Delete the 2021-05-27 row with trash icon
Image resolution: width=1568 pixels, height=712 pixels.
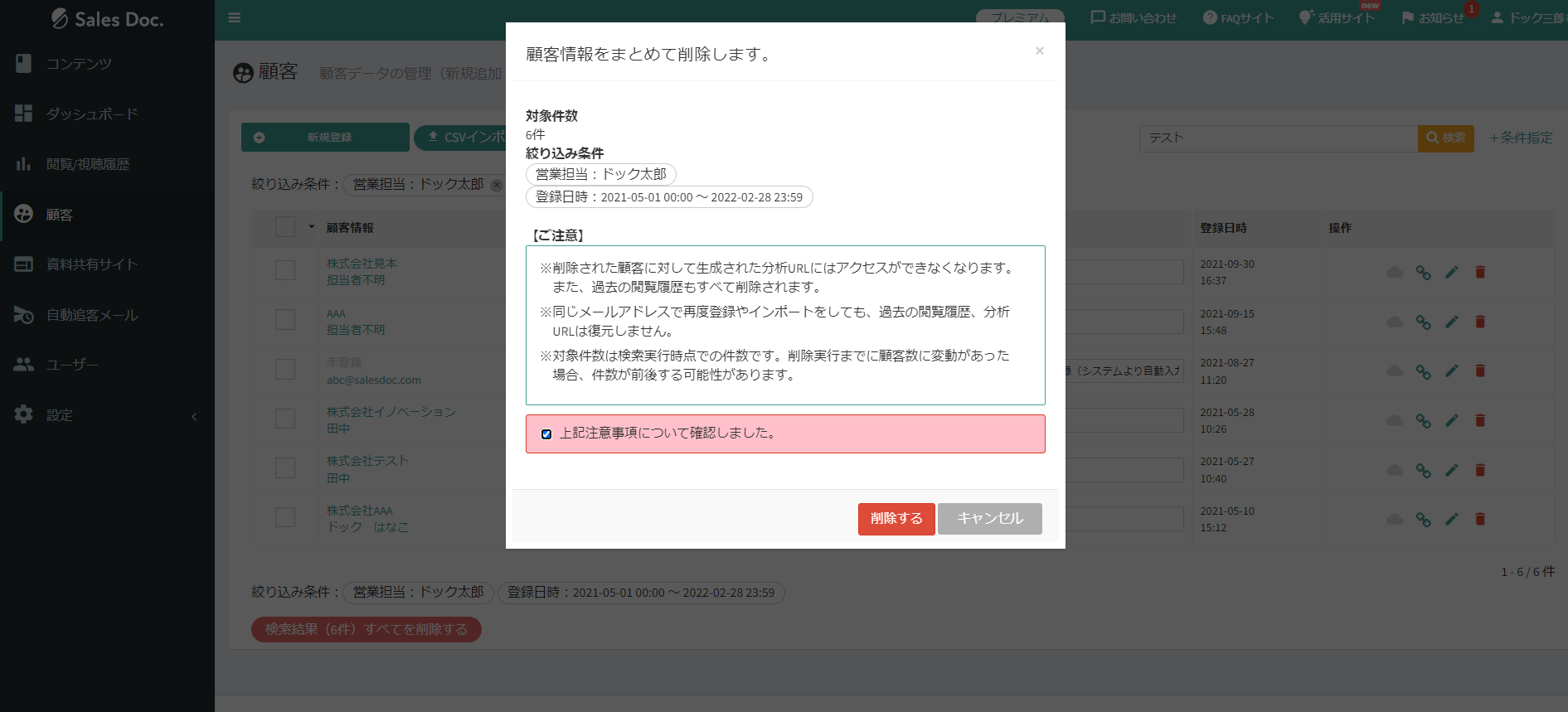tap(1480, 470)
